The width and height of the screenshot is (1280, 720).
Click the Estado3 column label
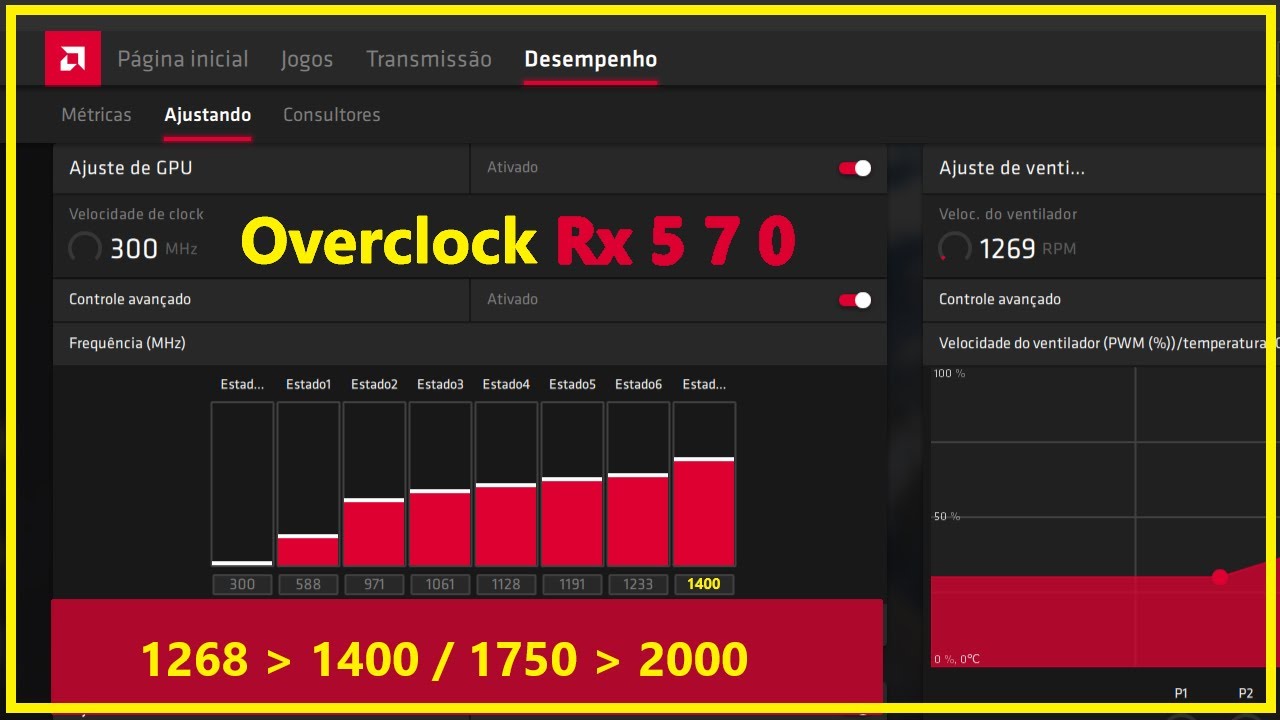(x=440, y=384)
